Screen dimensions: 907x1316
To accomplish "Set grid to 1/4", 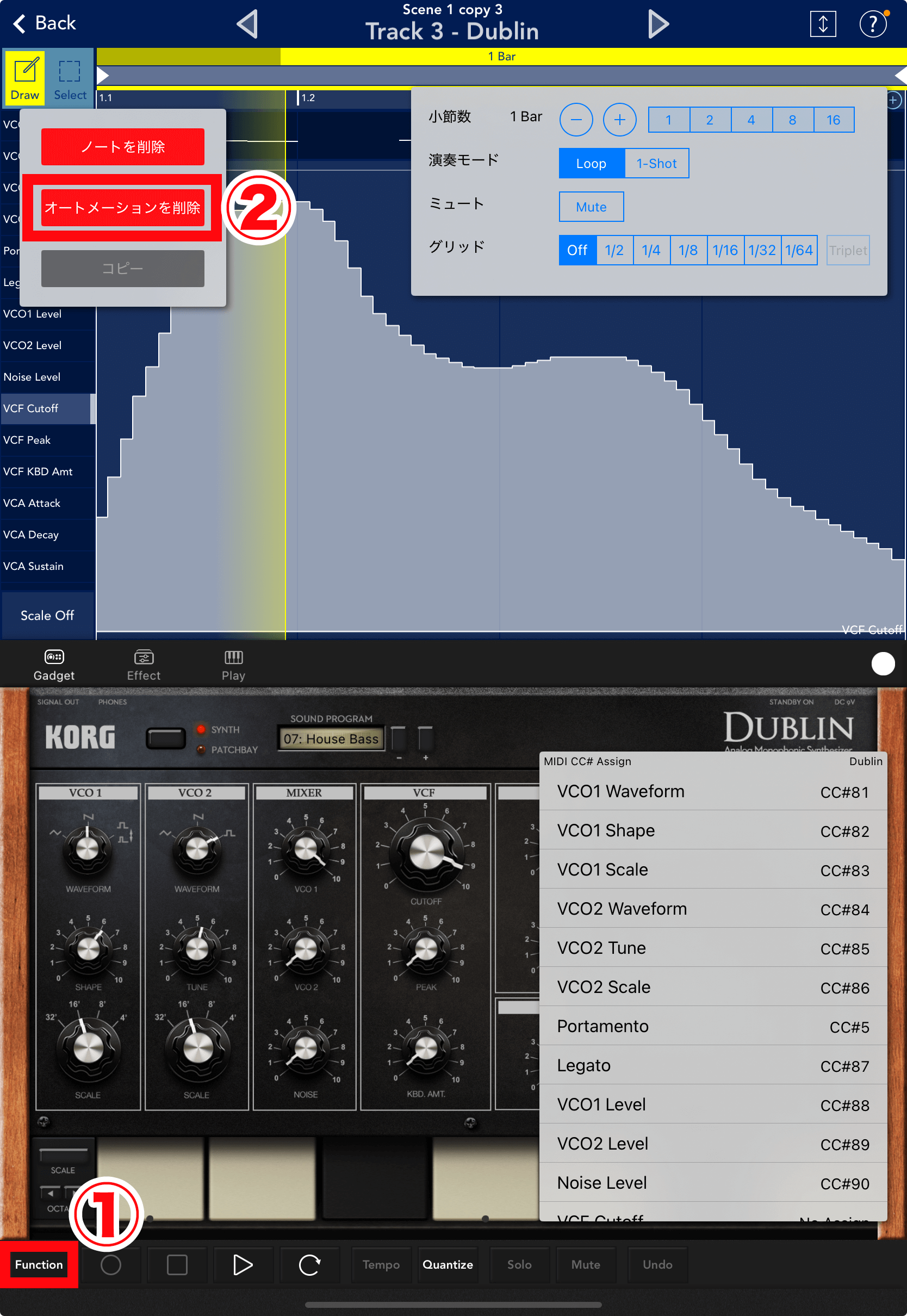I will tap(651, 250).
